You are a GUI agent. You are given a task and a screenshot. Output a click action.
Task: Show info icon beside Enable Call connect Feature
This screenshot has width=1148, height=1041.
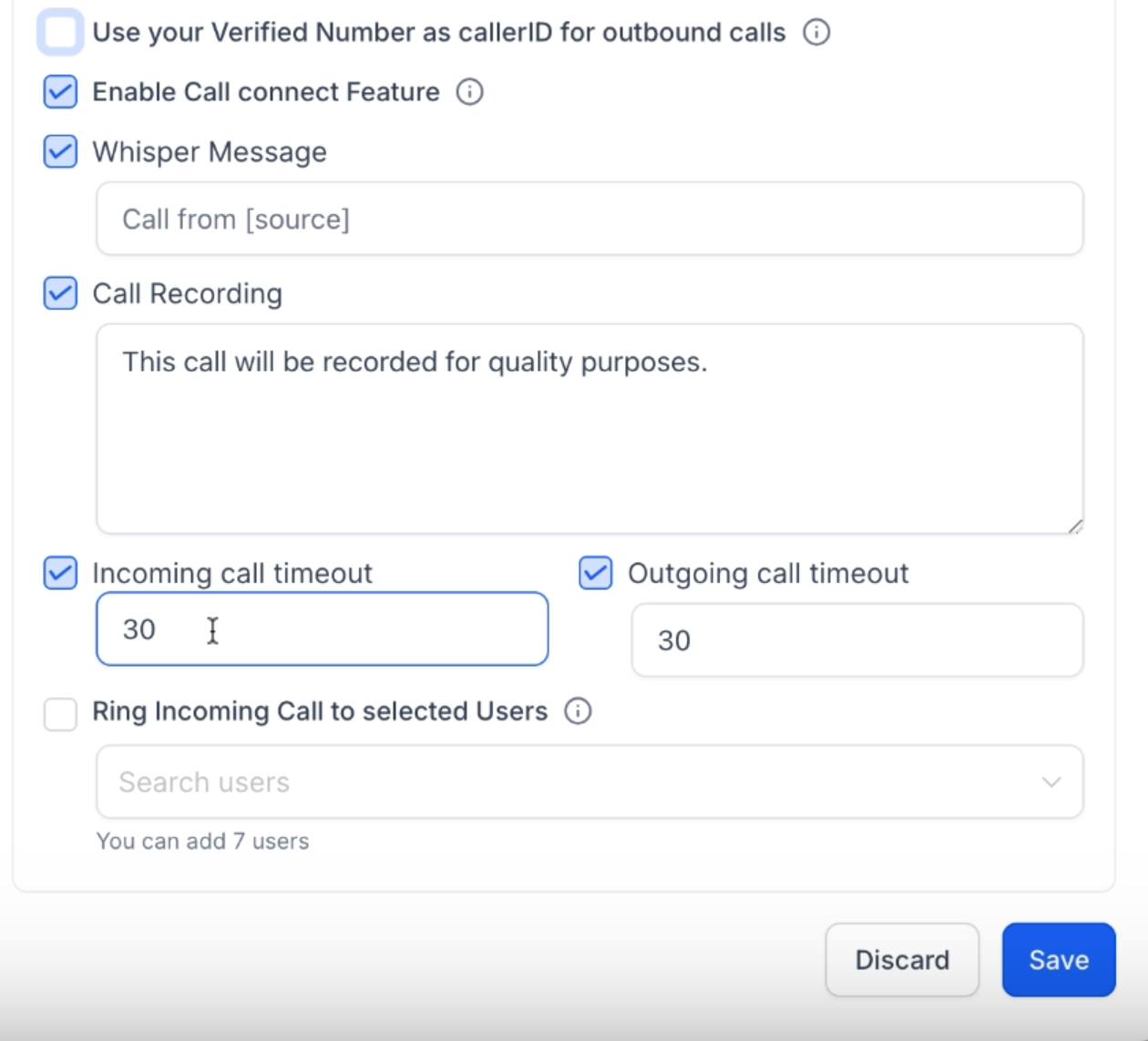tap(470, 92)
